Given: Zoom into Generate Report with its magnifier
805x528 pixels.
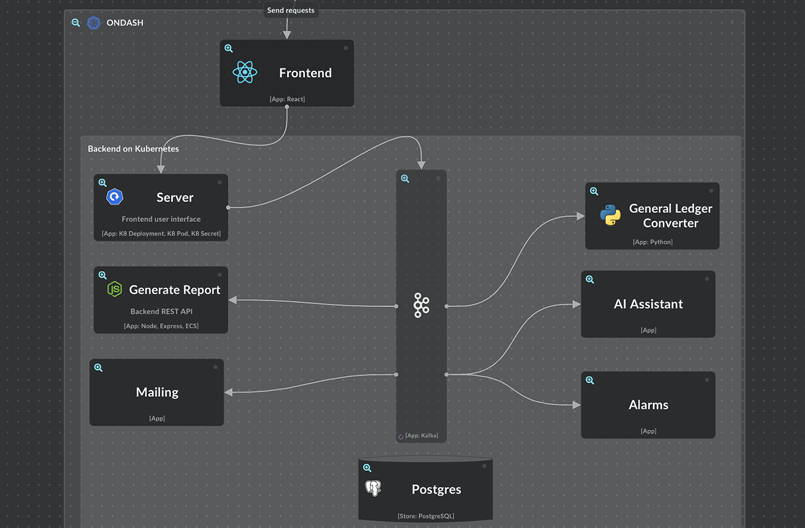Looking at the screenshot, I should click(x=103, y=275).
